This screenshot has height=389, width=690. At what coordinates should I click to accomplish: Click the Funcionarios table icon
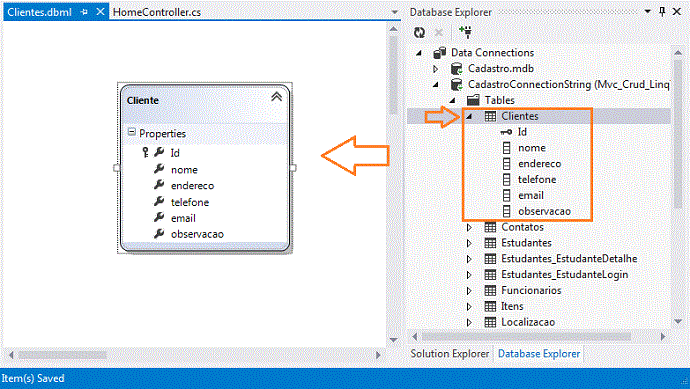pos(490,290)
